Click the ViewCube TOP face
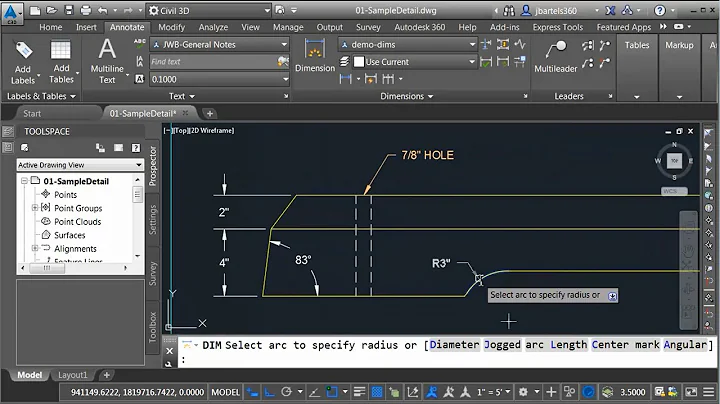The height and width of the screenshot is (404, 720). pos(674,161)
